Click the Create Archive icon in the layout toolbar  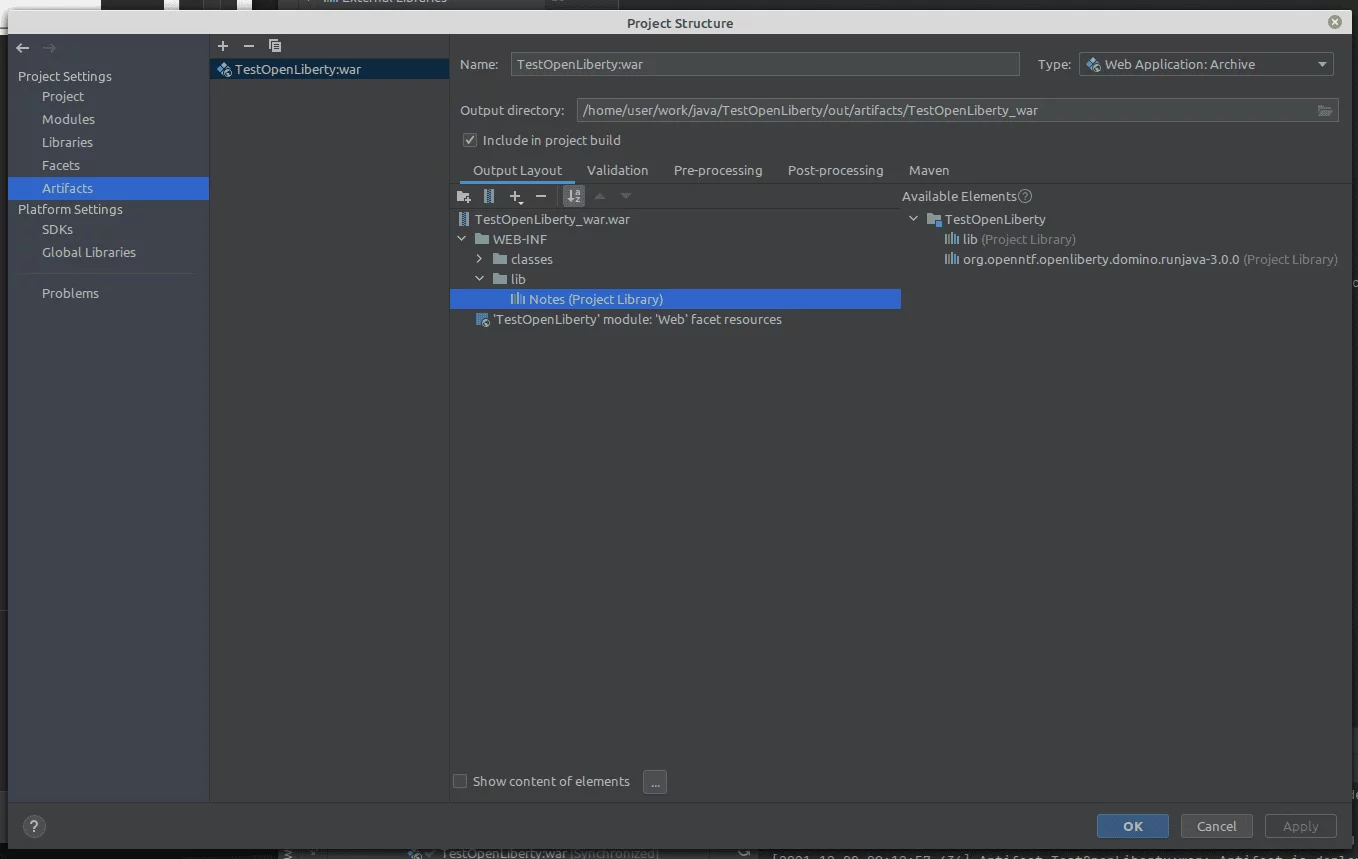pyautogui.click(x=489, y=197)
